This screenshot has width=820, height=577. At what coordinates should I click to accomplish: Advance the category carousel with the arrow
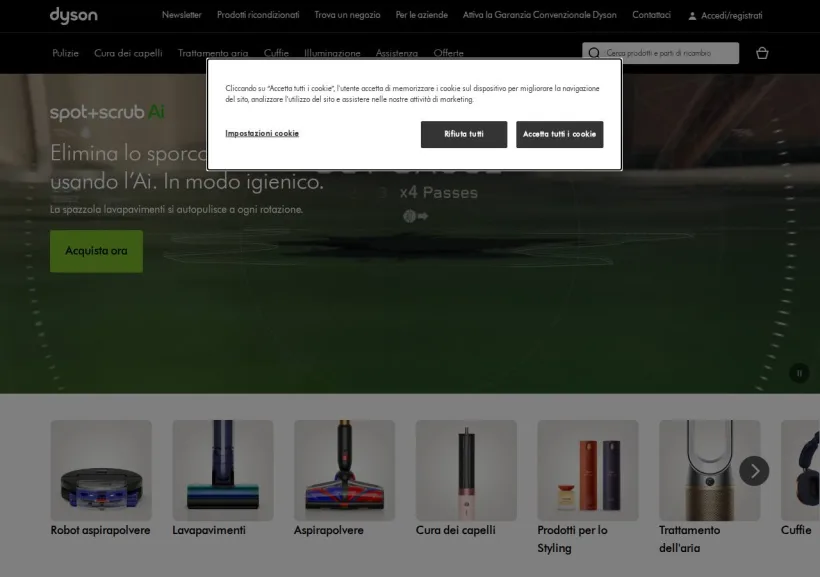tap(754, 471)
